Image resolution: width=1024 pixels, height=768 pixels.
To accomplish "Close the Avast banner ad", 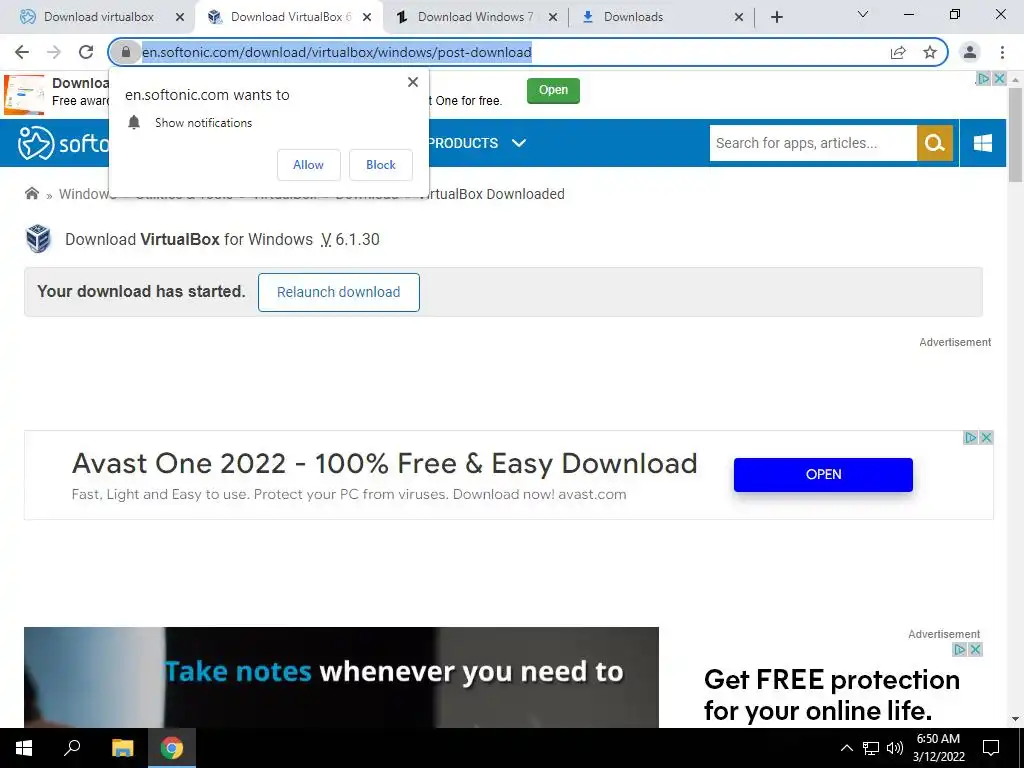I will click(x=987, y=438).
